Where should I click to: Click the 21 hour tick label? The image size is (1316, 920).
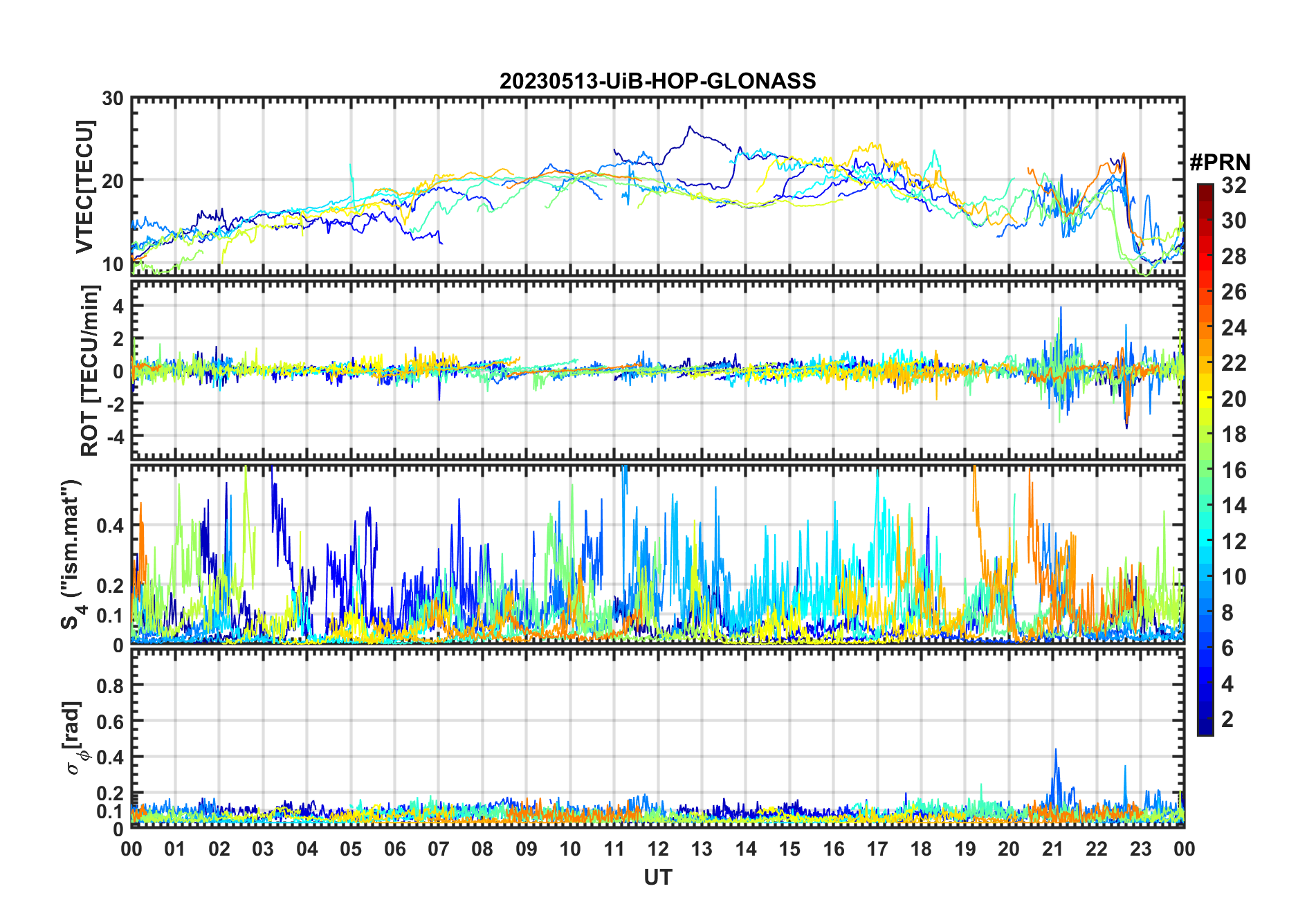[1053, 848]
